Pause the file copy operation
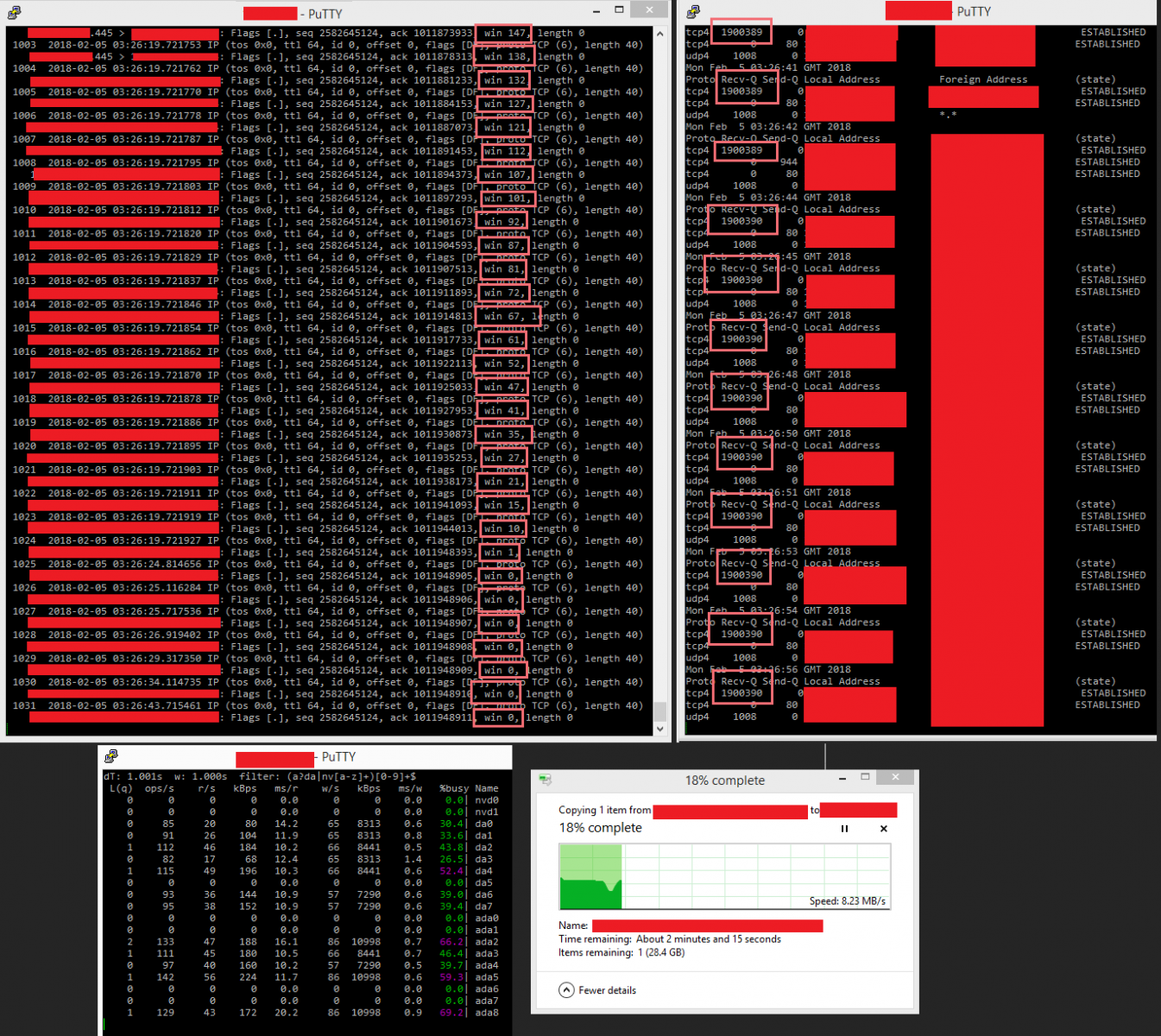1161x1036 pixels. pos(844,829)
